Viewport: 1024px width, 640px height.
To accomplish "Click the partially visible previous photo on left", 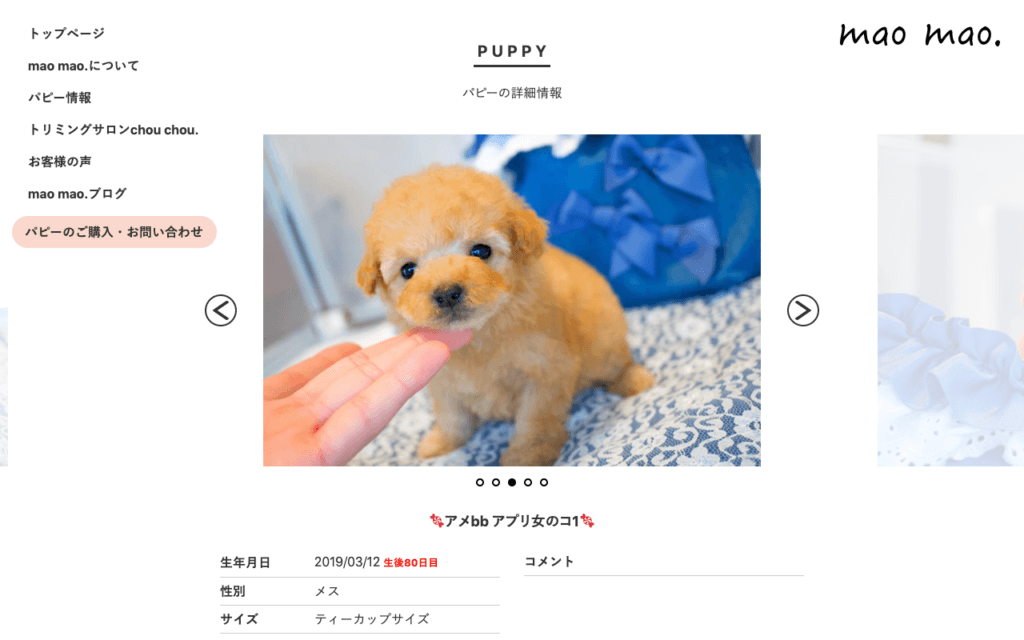I will 4,387.
